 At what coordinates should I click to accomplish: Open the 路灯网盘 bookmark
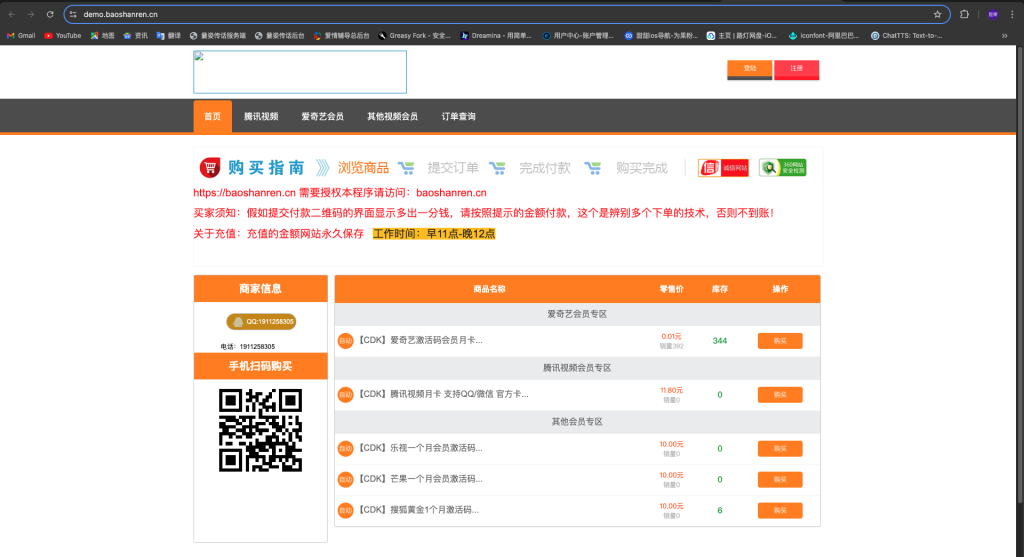(x=742, y=36)
